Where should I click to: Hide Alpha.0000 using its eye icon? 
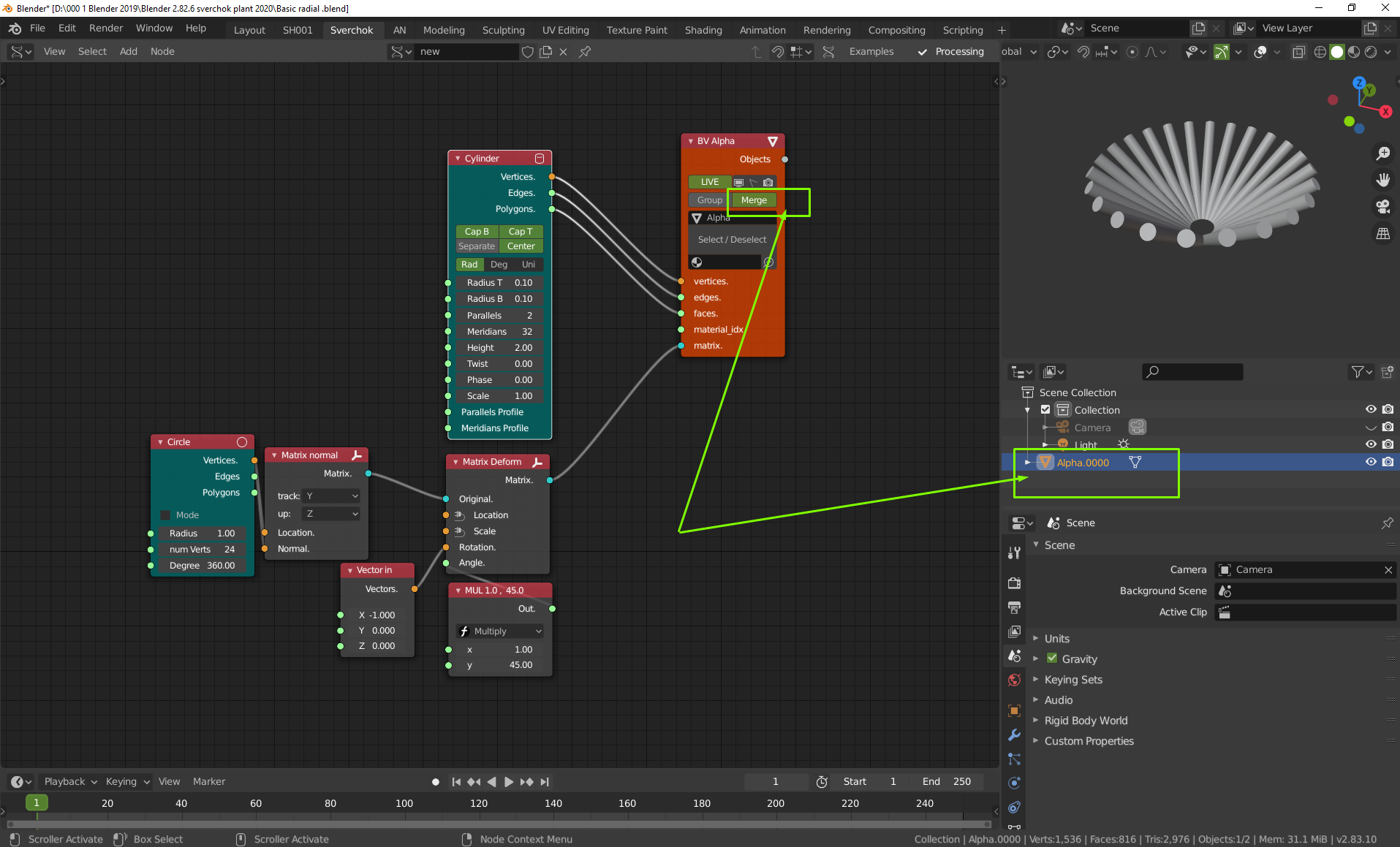point(1370,462)
